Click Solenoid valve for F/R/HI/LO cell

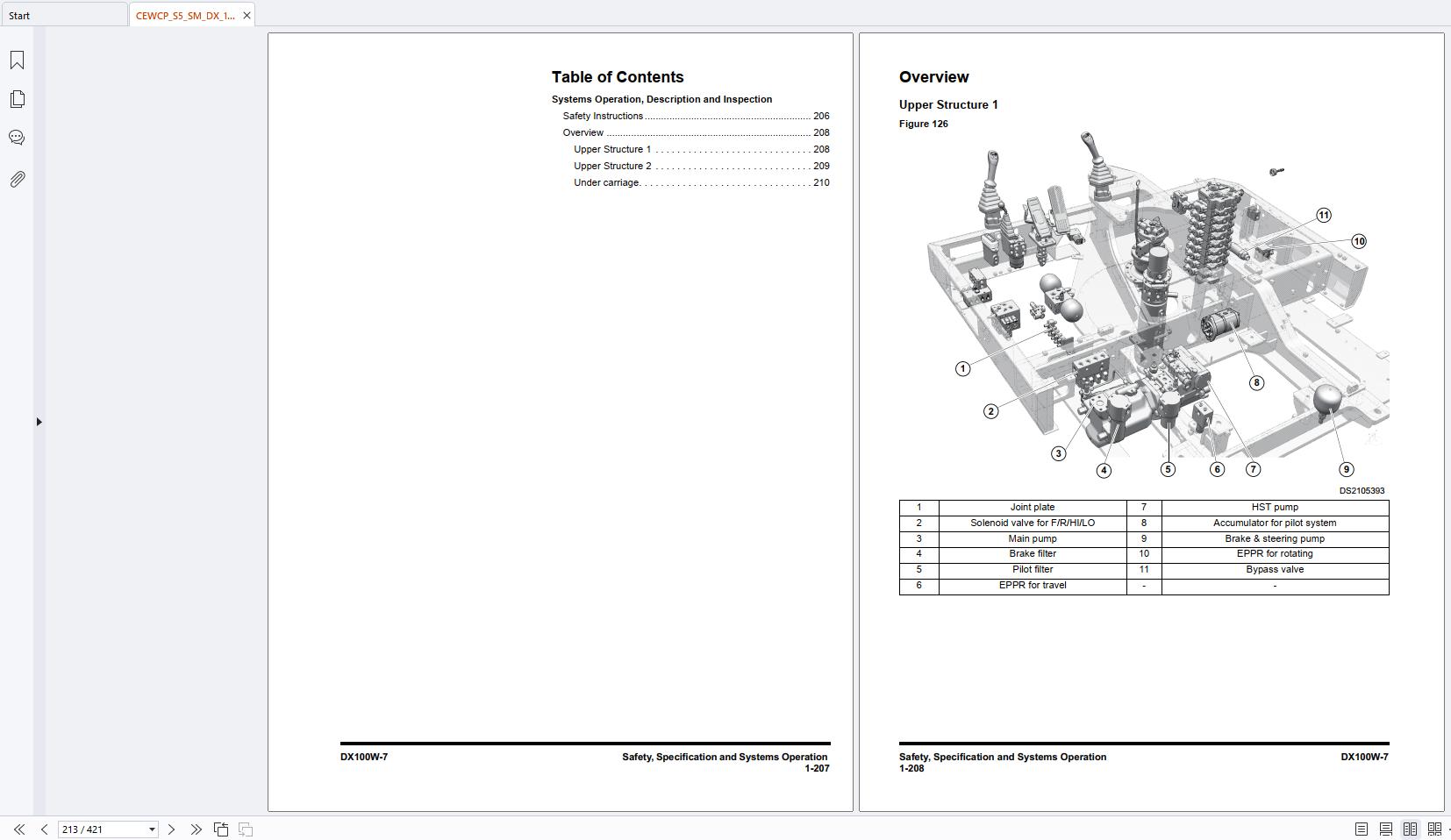[x=1033, y=523]
